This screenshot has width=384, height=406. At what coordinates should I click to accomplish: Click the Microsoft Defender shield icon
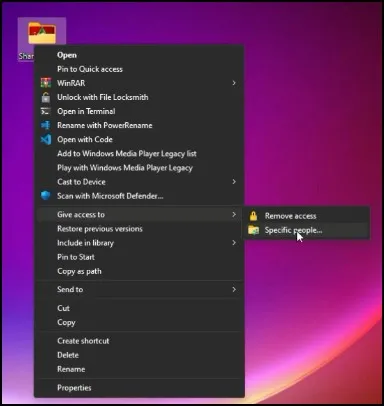[x=46, y=196]
